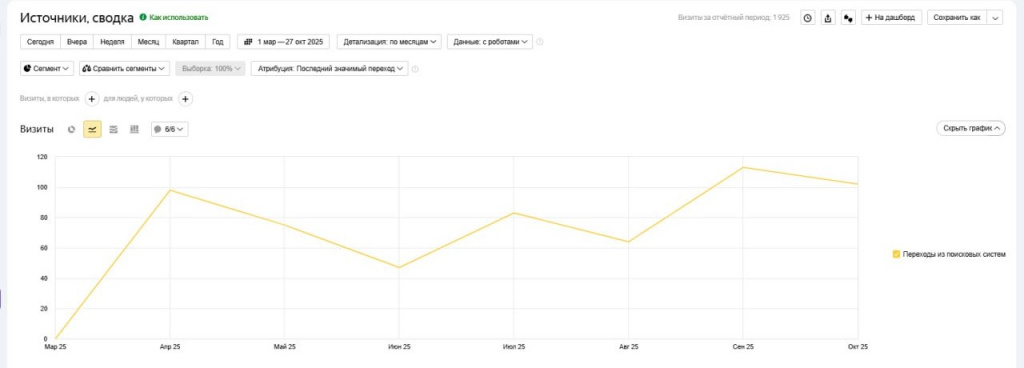Click plus next to Визиты, в которых
Screen dimensions: 1024x368
(91, 99)
